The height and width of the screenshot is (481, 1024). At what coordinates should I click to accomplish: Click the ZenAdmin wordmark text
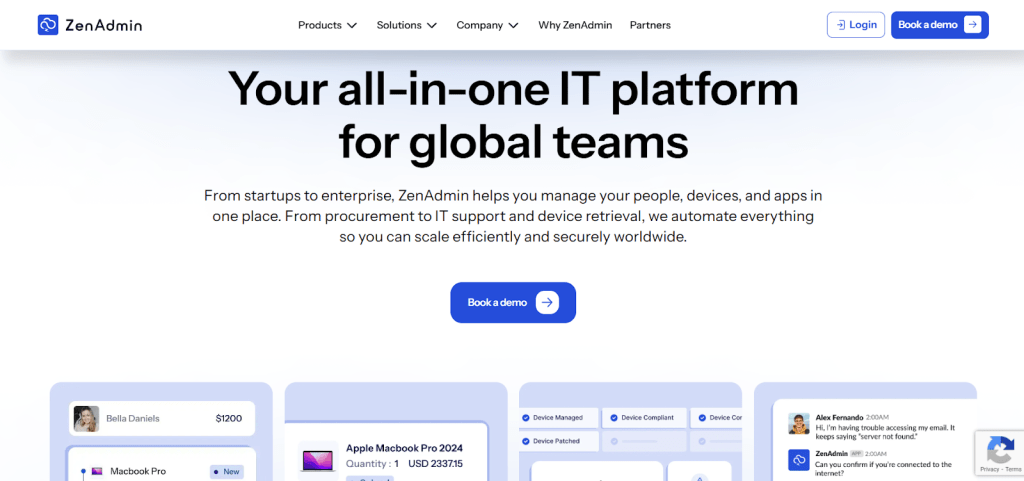(x=104, y=25)
